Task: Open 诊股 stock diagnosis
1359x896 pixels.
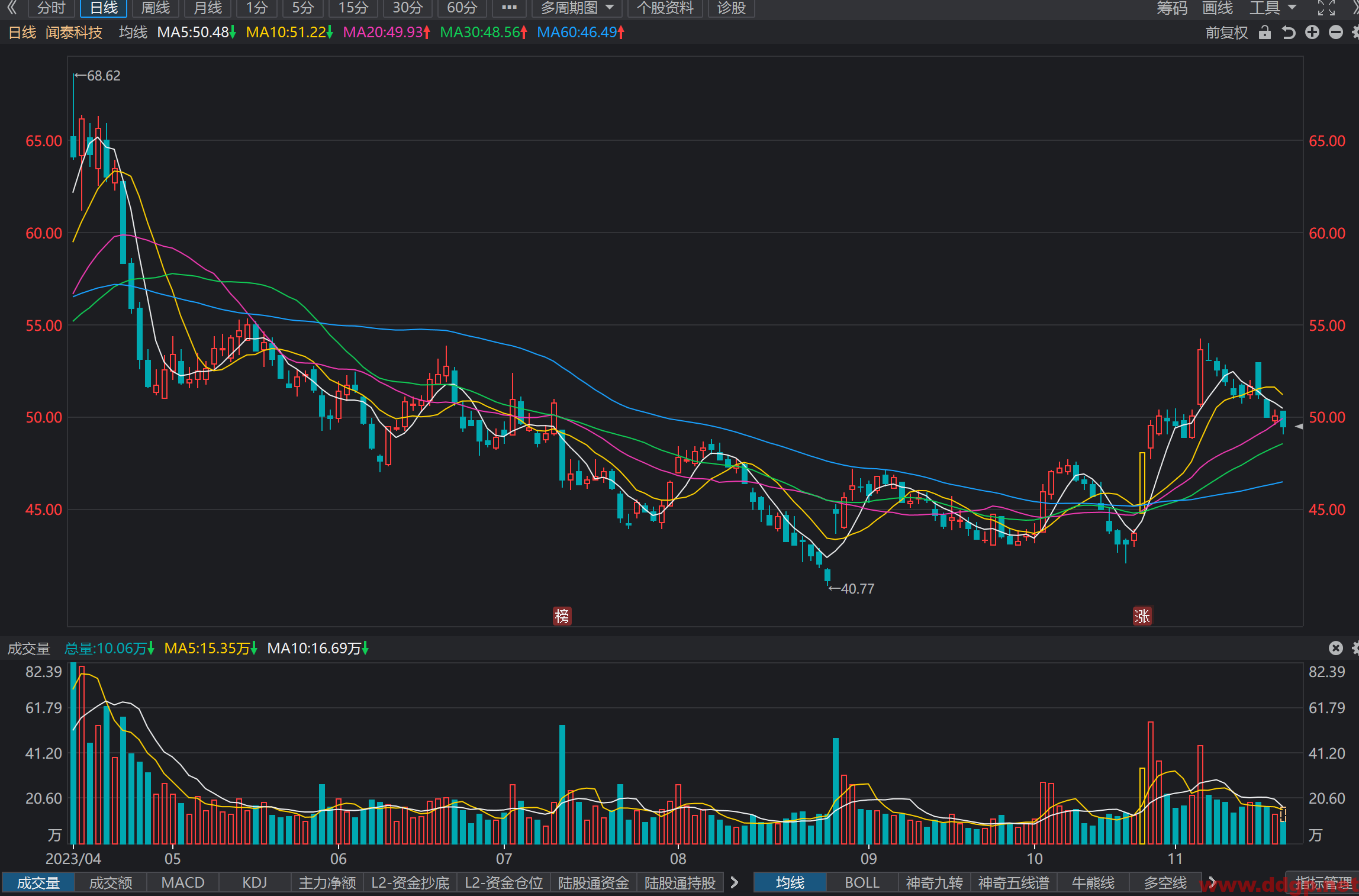Action: point(732,8)
